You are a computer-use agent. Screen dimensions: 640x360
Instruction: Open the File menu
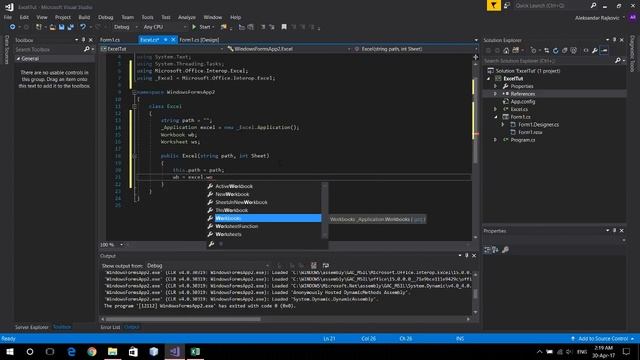click(x=8, y=17)
